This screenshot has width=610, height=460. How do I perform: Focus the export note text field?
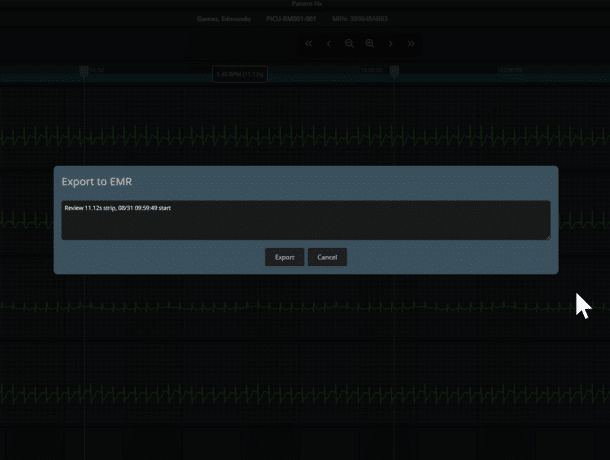pyautogui.click(x=305, y=220)
